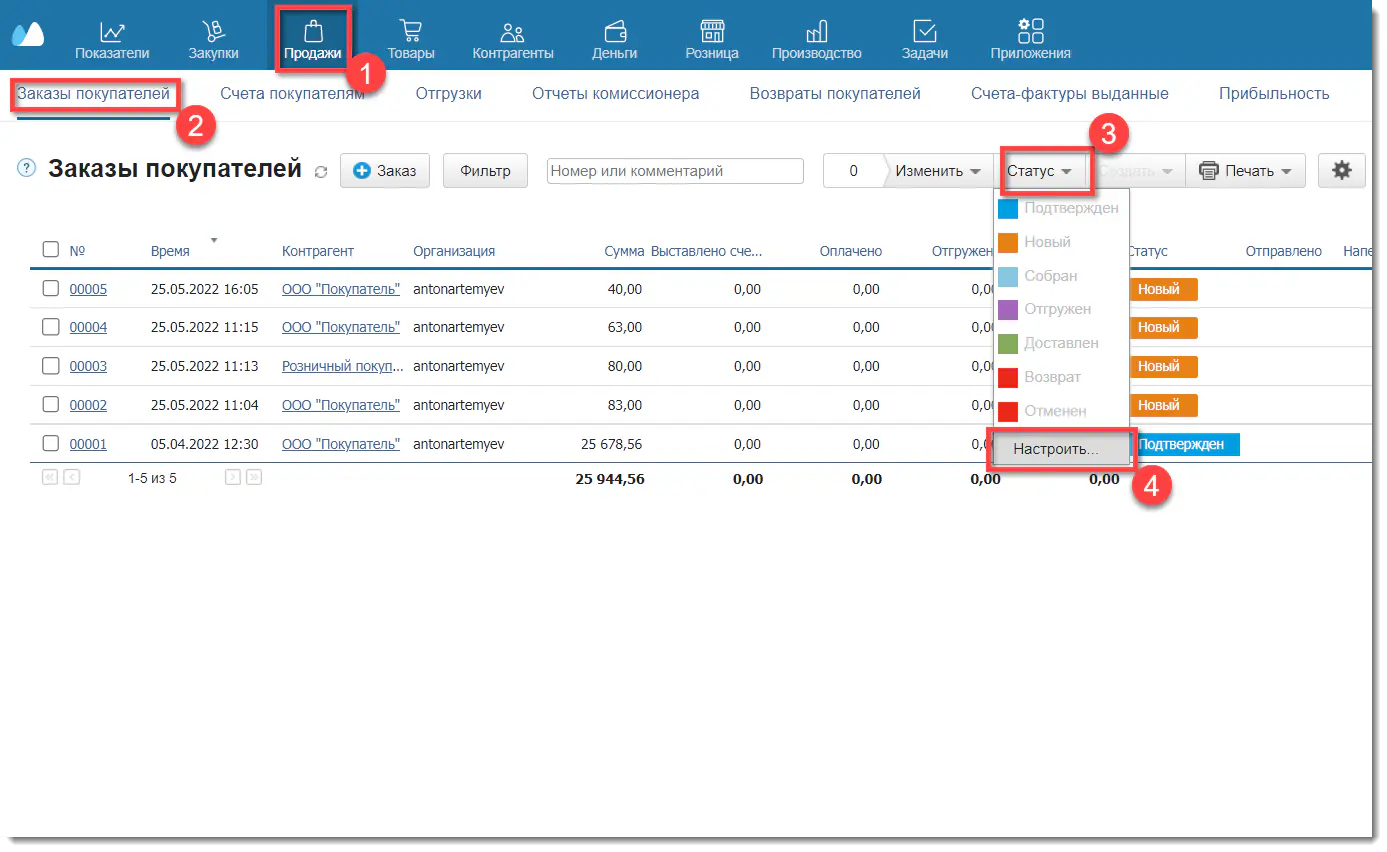
Task: Choose Настроить... in the status menu
Action: [1056, 449]
